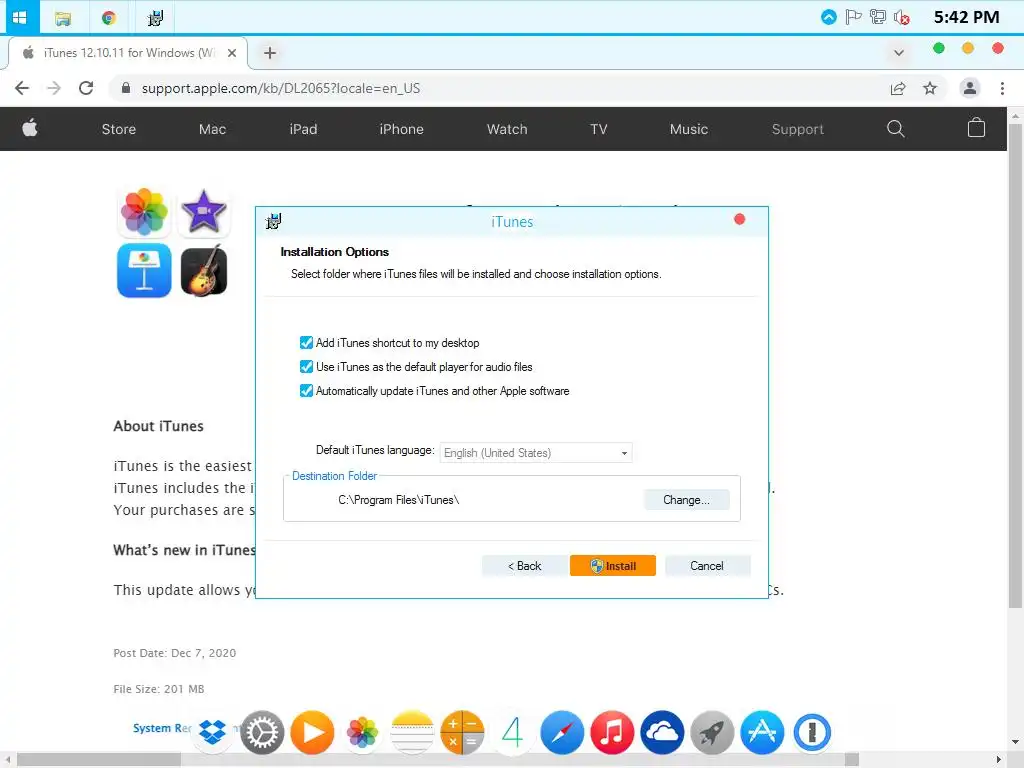Open the iPad menu
This screenshot has width=1024, height=768.
pyautogui.click(x=303, y=129)
